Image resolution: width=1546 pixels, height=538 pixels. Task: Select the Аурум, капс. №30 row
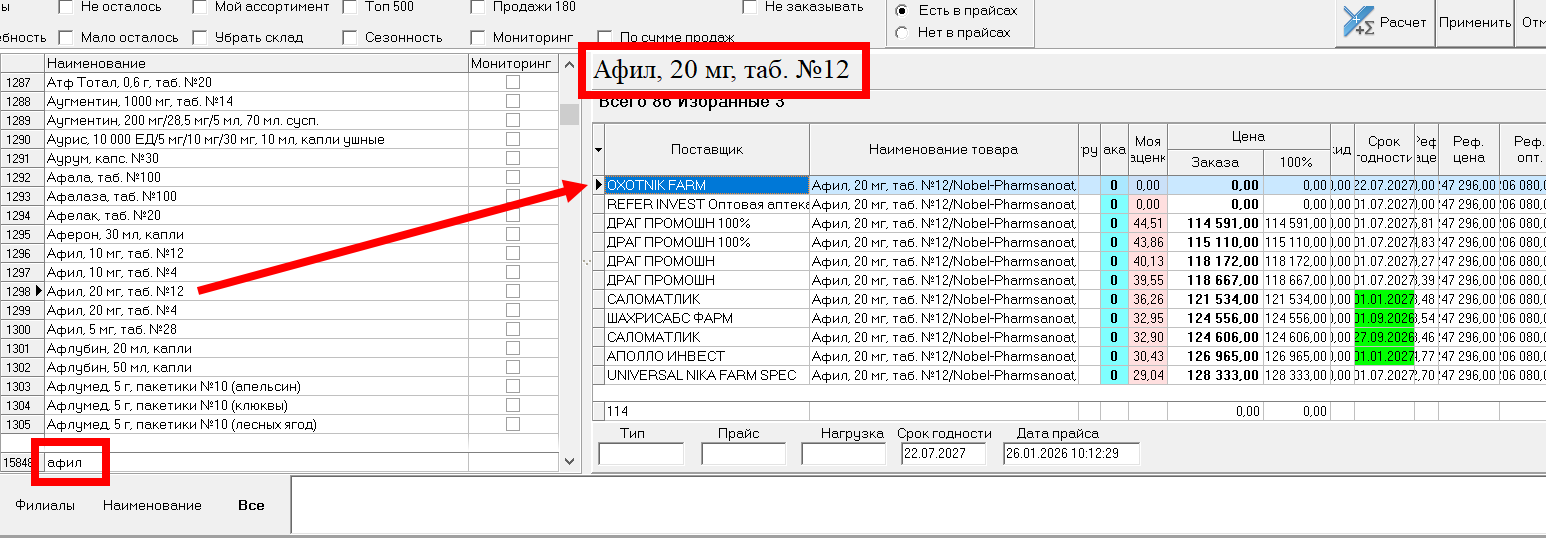click(256, 158)
